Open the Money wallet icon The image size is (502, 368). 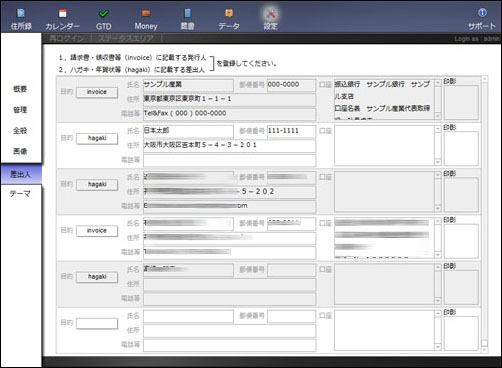[x=146, y=13]
